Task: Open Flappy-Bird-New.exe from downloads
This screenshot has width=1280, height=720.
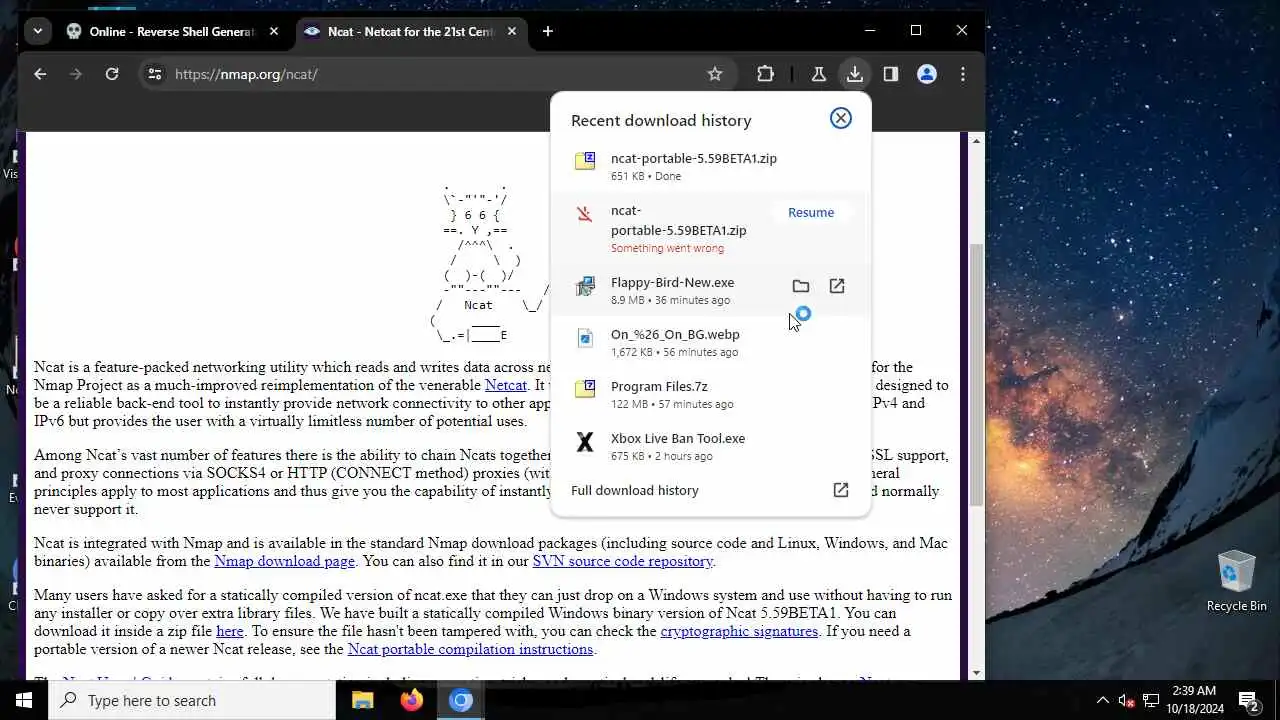Action: tap(837, 286)
